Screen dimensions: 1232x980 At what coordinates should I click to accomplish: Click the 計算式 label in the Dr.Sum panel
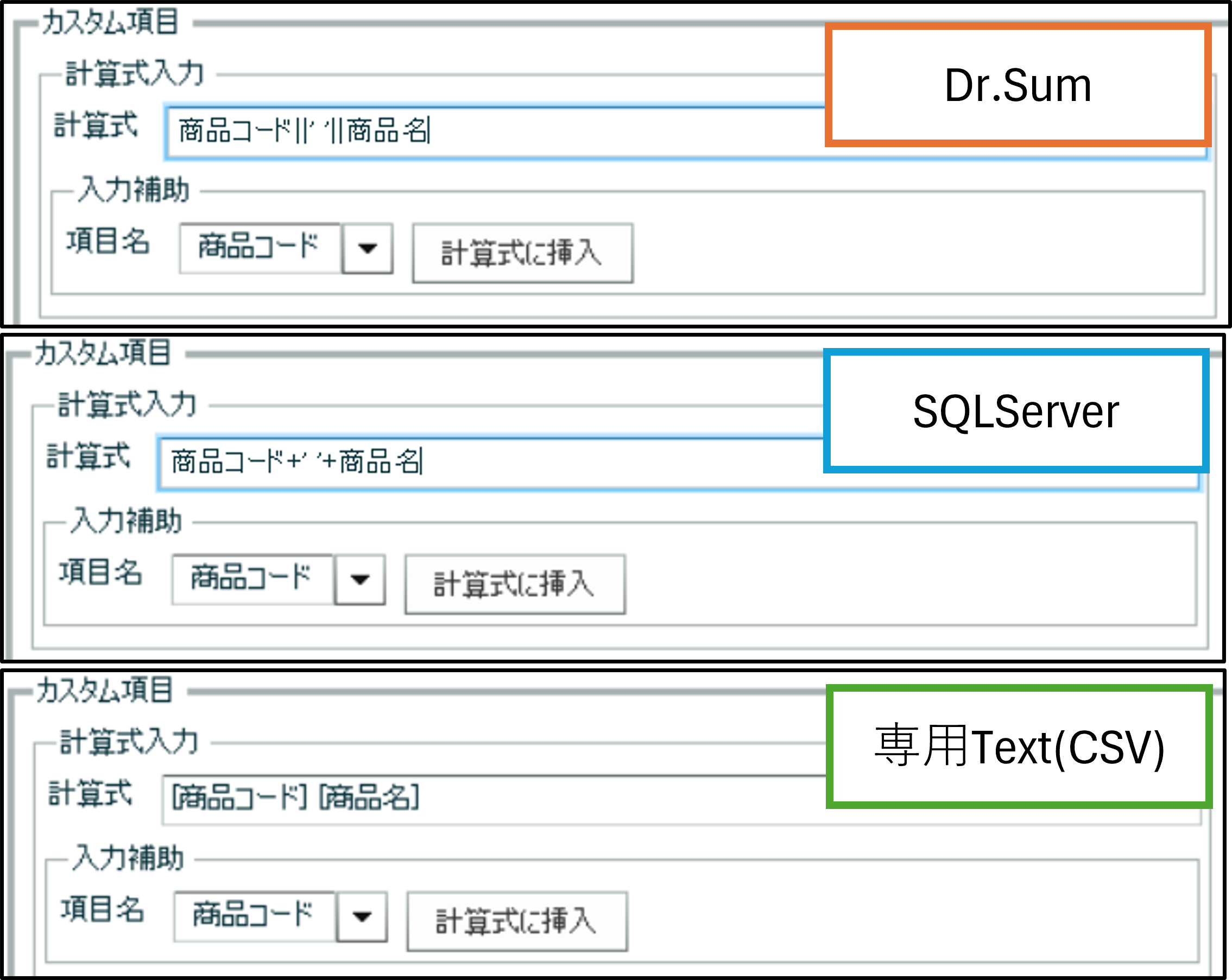click(x=96, y=125)
